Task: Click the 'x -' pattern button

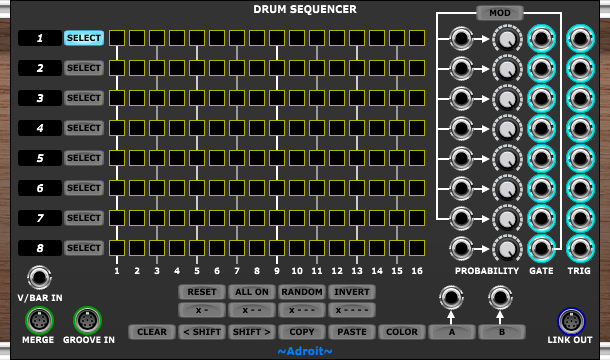Action: point(202,310)
